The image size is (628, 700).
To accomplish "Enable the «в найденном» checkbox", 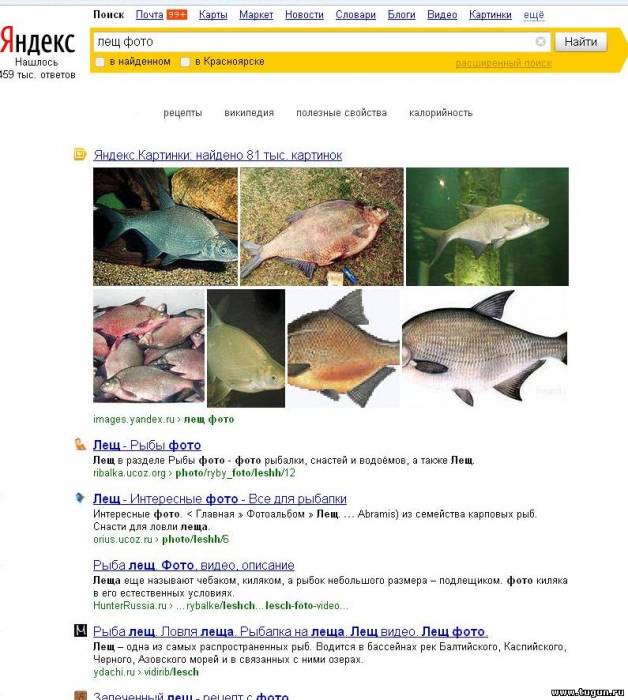I will [100, 62].
